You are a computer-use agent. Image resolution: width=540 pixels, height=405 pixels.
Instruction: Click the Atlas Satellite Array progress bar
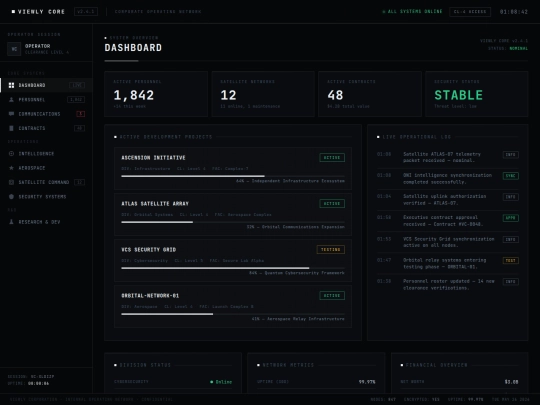(x=233, y=222)
